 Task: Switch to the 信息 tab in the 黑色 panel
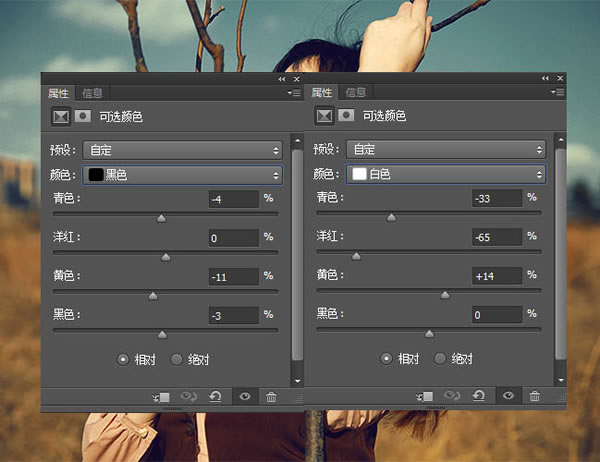(x=92, y=92)
